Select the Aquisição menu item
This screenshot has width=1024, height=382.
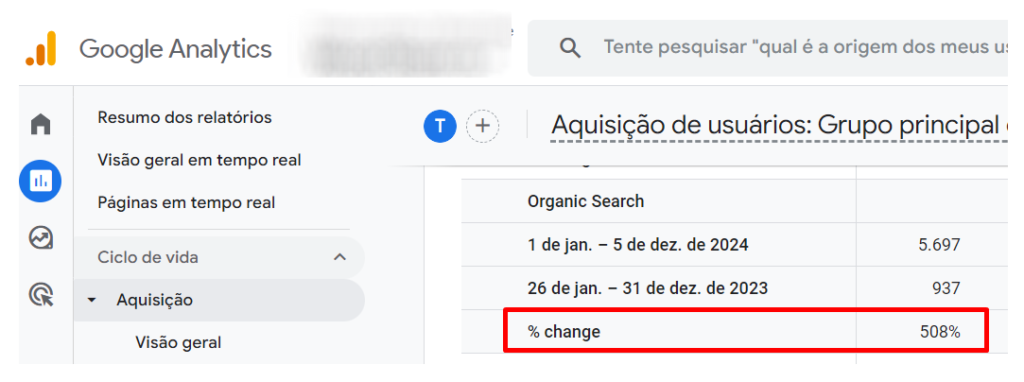pos(219,300)
